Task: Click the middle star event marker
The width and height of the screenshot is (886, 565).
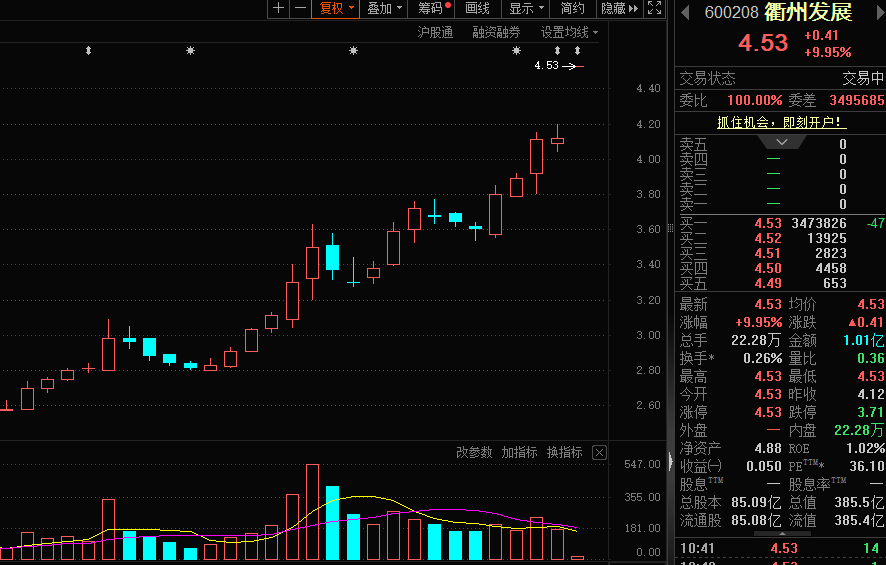Action: (353, 51)
